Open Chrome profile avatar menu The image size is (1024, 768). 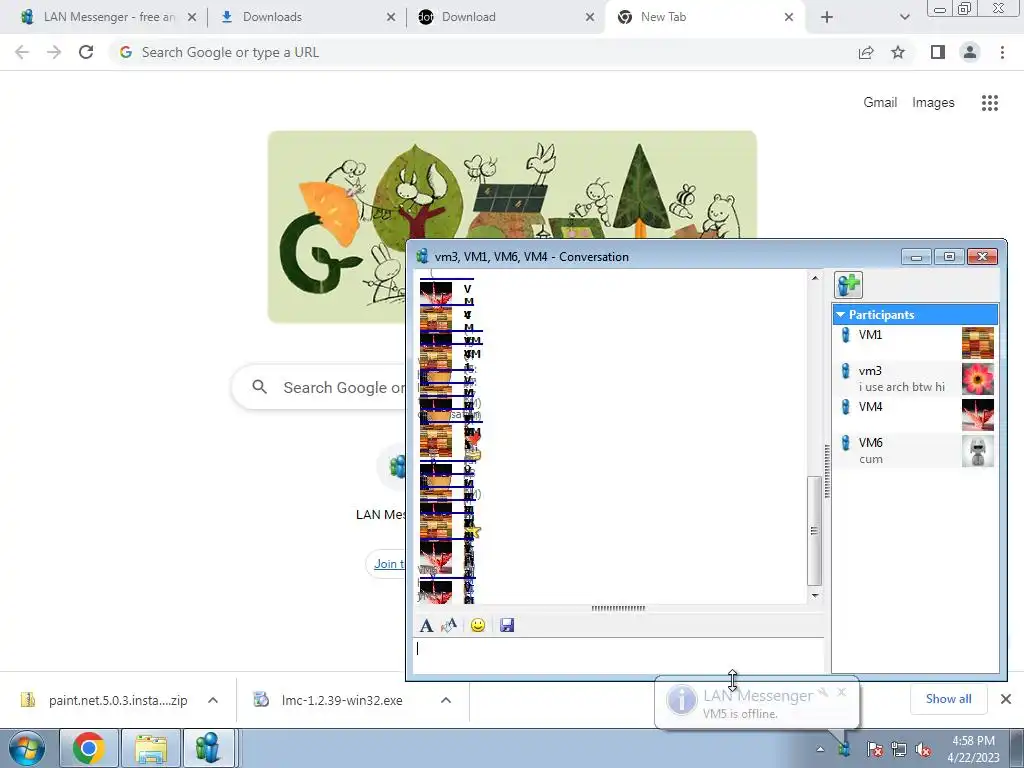click(x=970, y=52)
